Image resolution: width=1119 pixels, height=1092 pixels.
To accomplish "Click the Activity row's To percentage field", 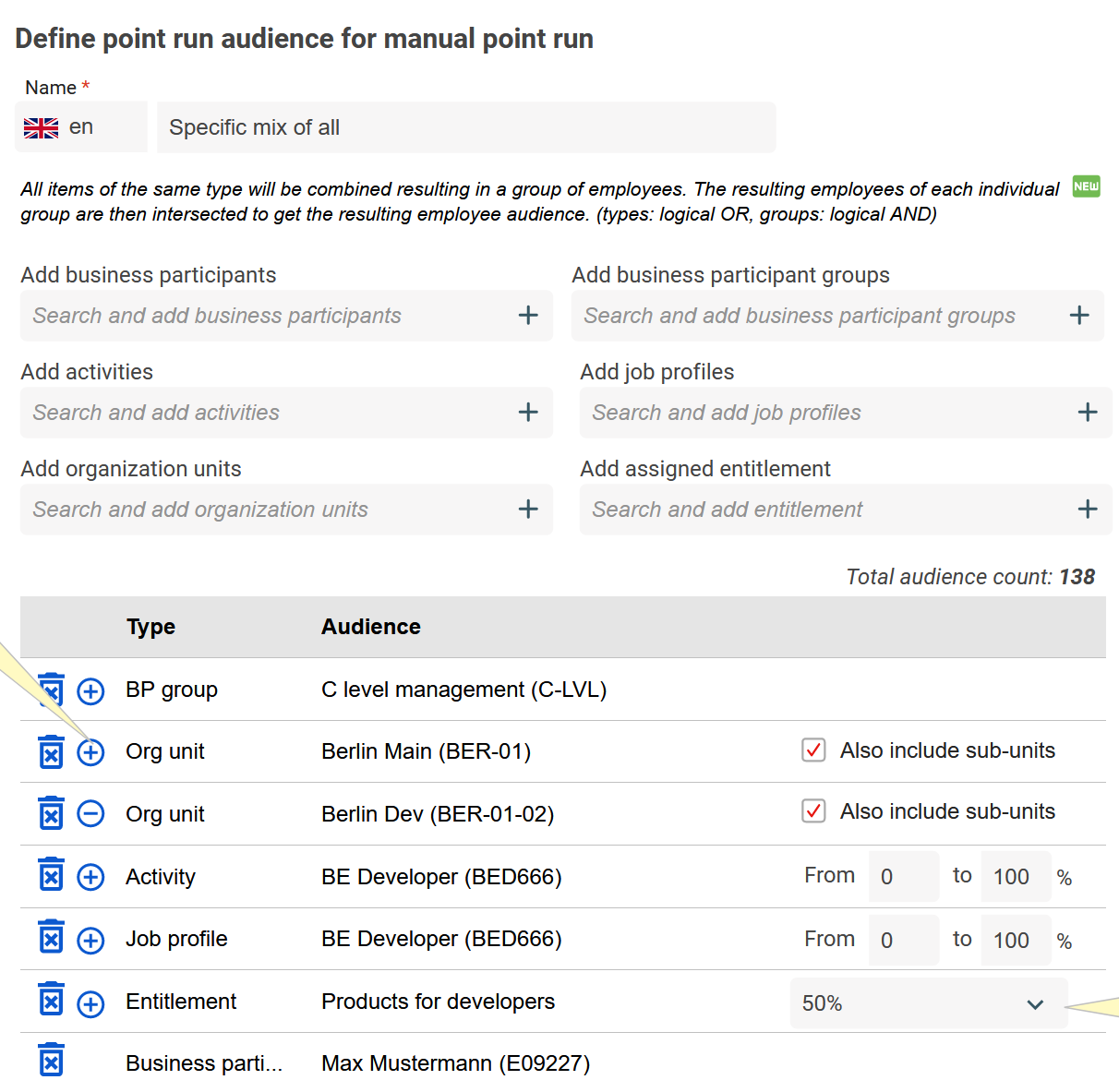I will pyautogui.click(x=1015, y=877).
